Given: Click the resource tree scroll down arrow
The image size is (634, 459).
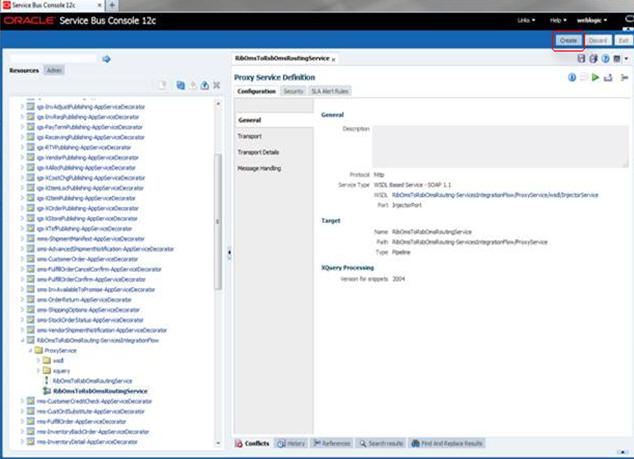Looking at the screenshot, I should tap(218, 443).
